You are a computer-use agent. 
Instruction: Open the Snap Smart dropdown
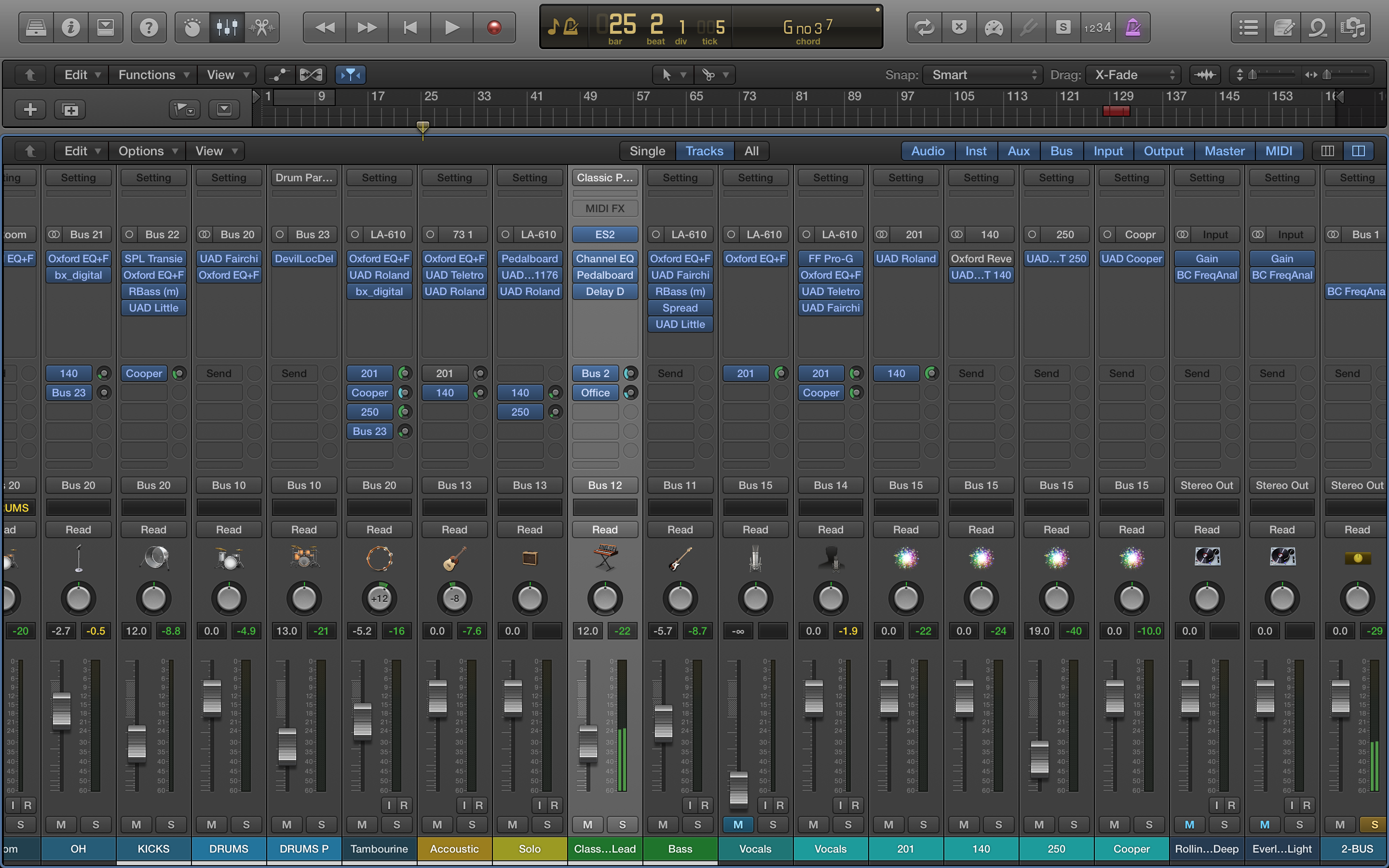tap(983, 75)
